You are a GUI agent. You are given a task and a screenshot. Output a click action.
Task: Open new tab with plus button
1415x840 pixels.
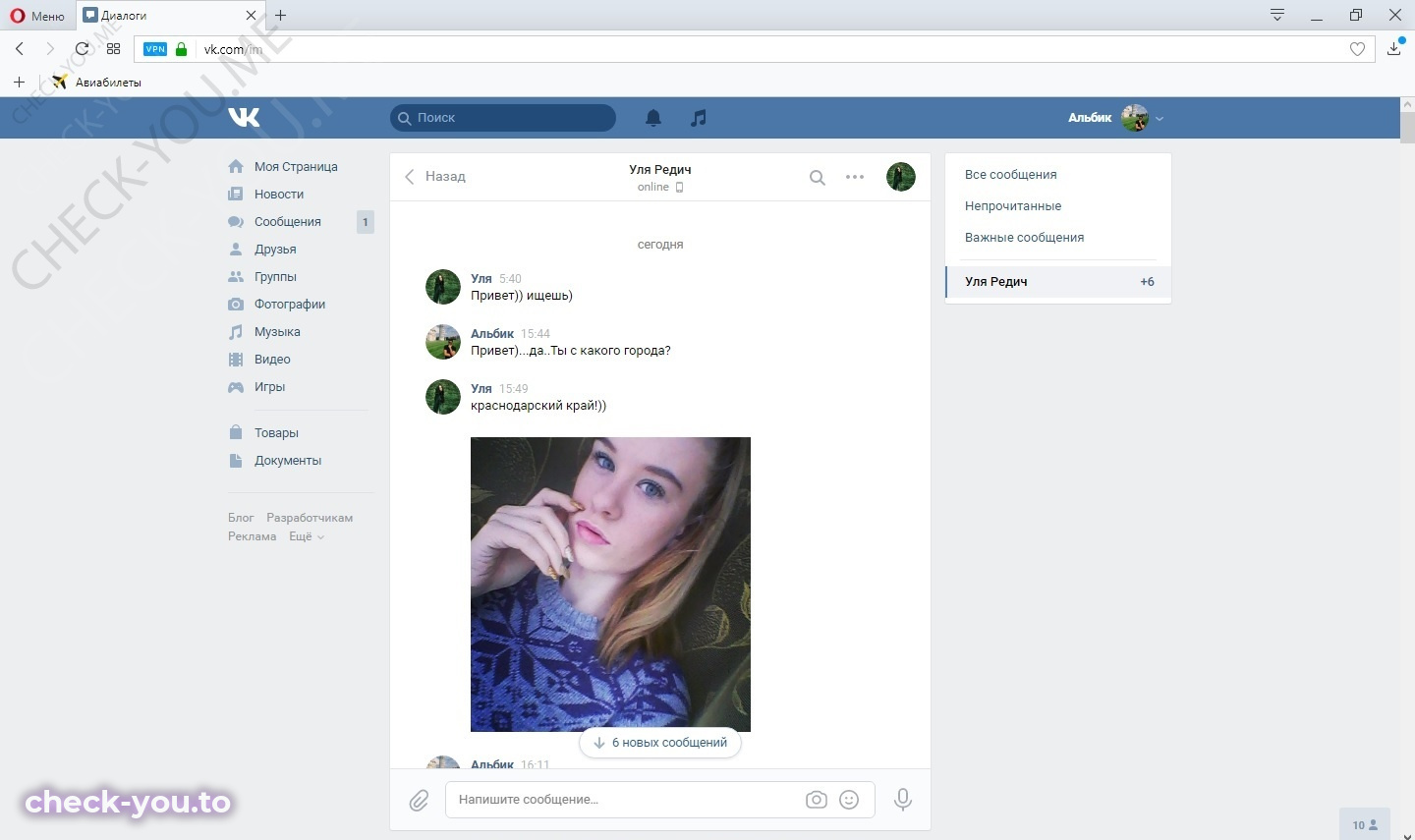pos(281,15)
